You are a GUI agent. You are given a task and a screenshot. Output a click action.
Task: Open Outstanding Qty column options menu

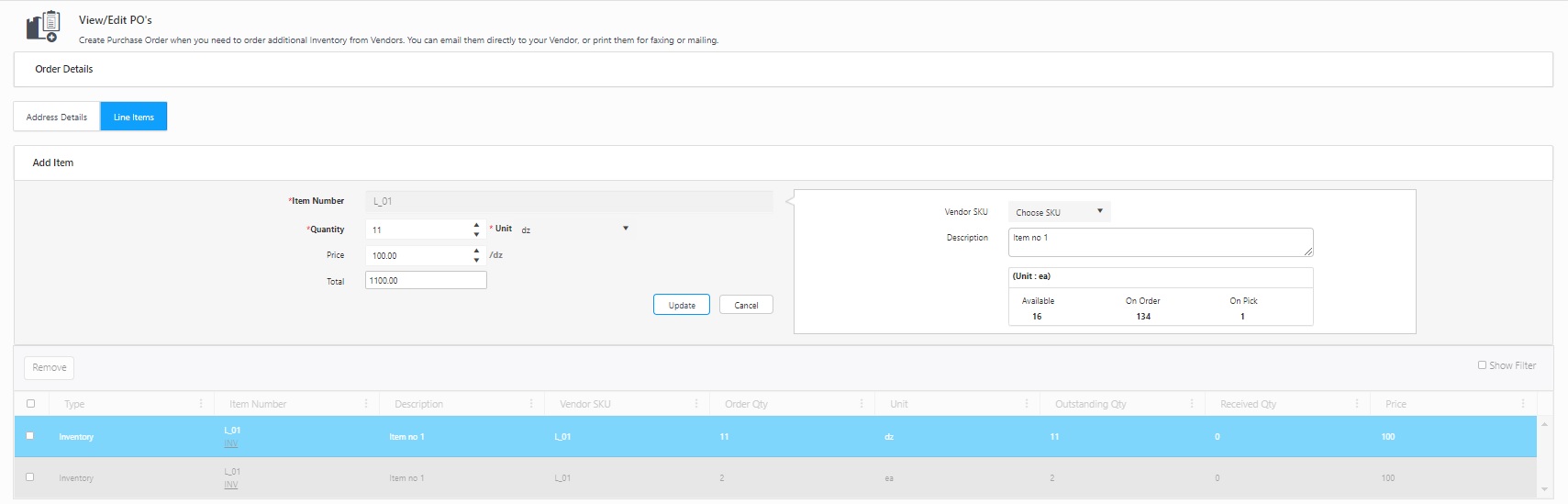coord(1192,404)
